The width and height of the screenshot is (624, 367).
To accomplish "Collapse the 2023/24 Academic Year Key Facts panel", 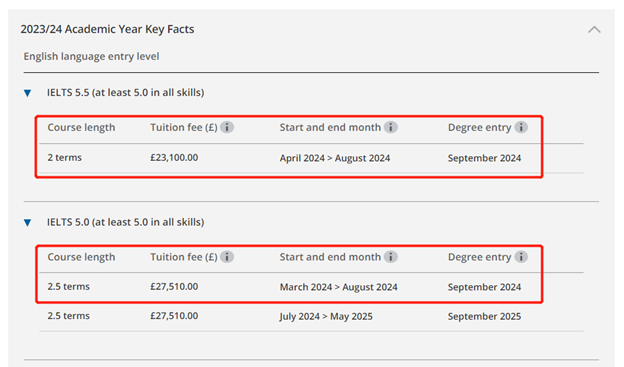I will (x=594, y=29).
